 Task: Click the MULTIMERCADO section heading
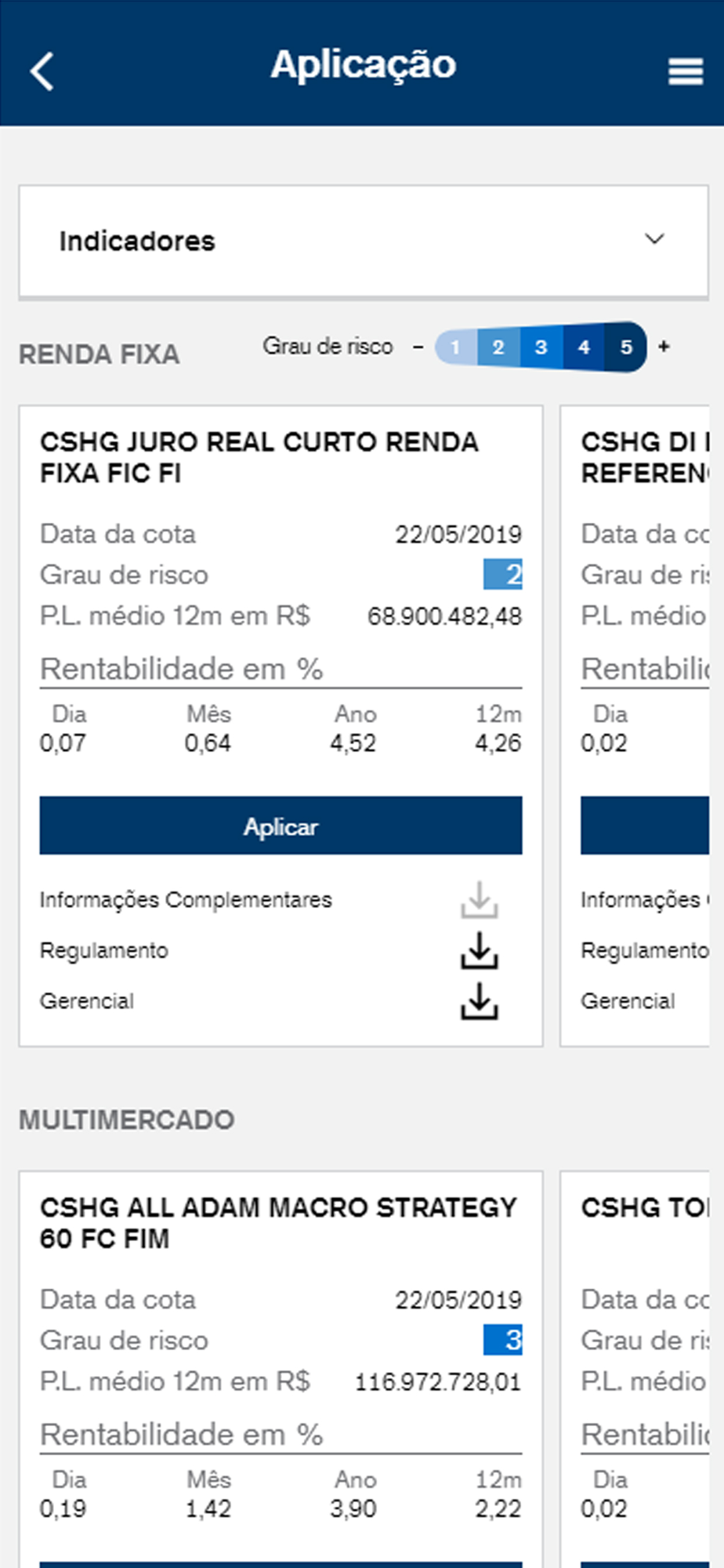click(x=126, y=1120)
